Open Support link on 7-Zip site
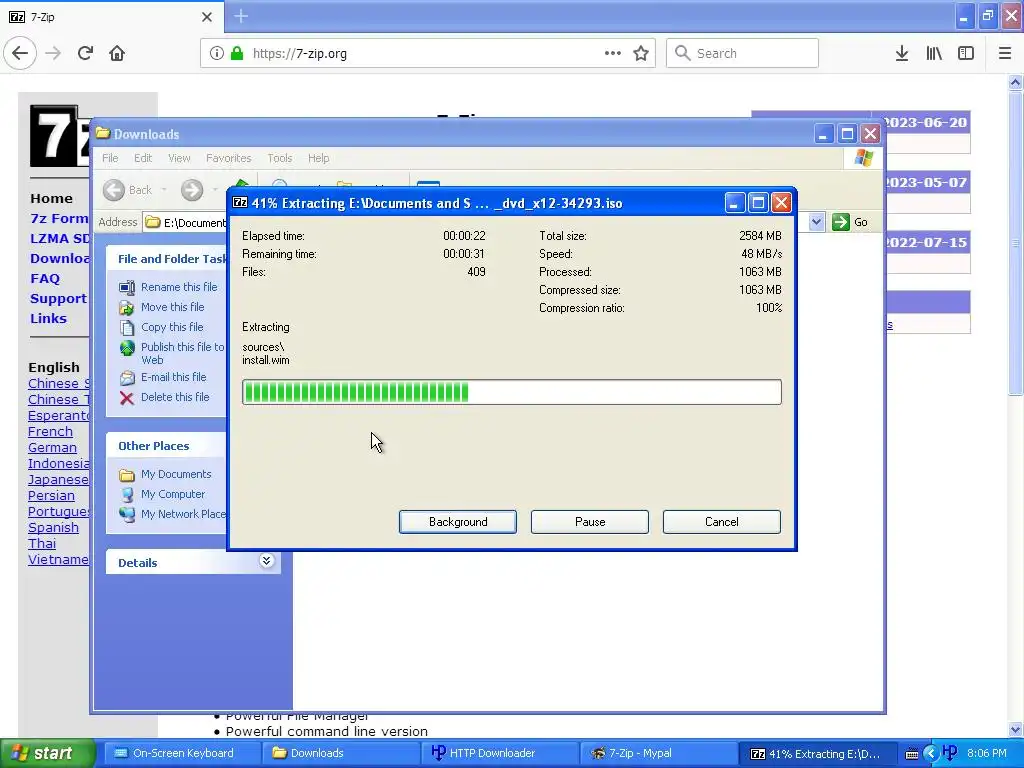Image resolution: width=1024 pixels, height=768 pixels. pos(58,298)
